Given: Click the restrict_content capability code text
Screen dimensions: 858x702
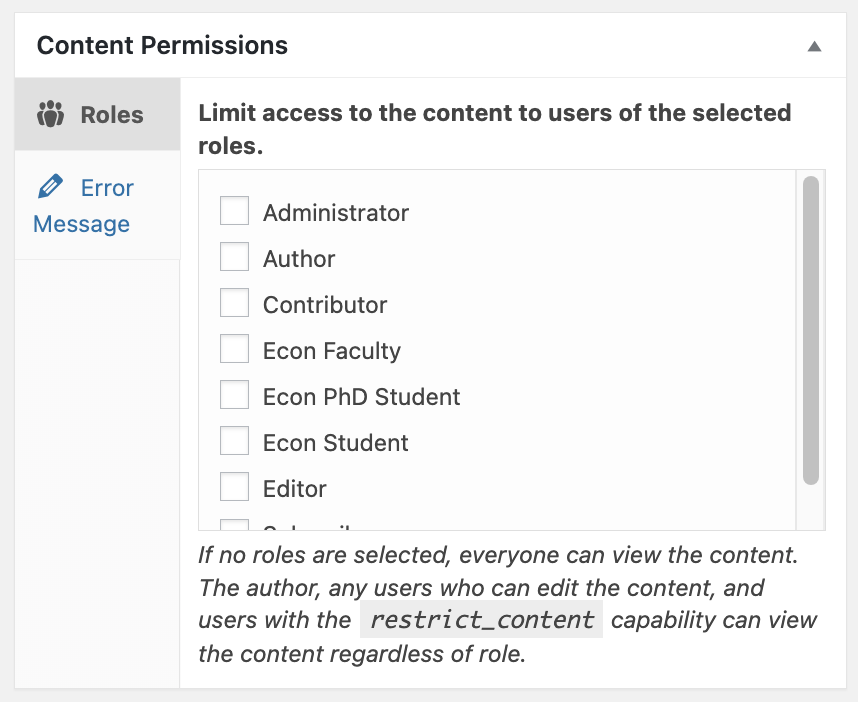Looking at the screenshot, I should pos(481,620).
